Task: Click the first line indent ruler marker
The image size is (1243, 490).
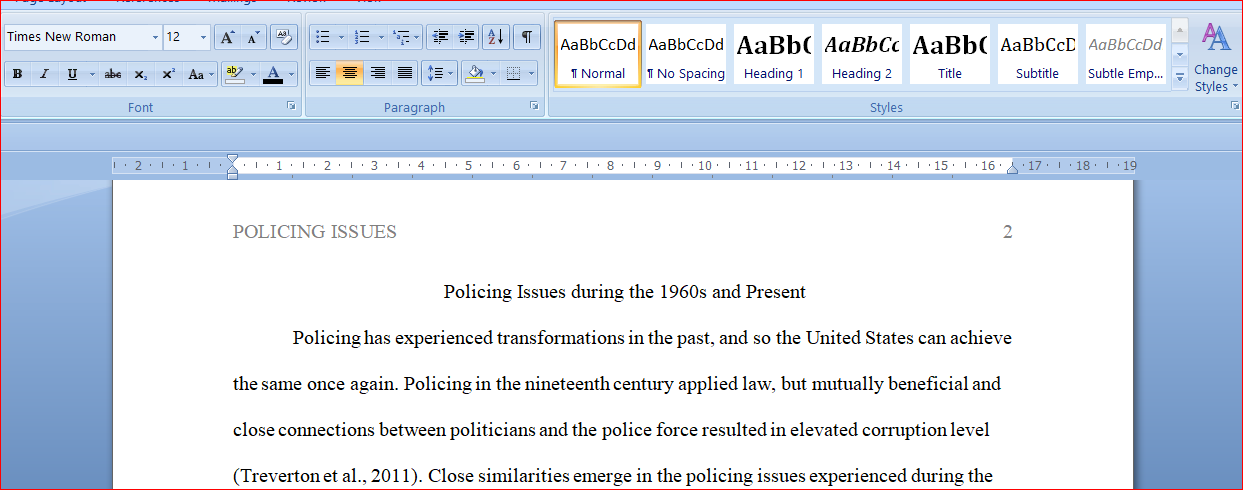Action: point(232,160)
